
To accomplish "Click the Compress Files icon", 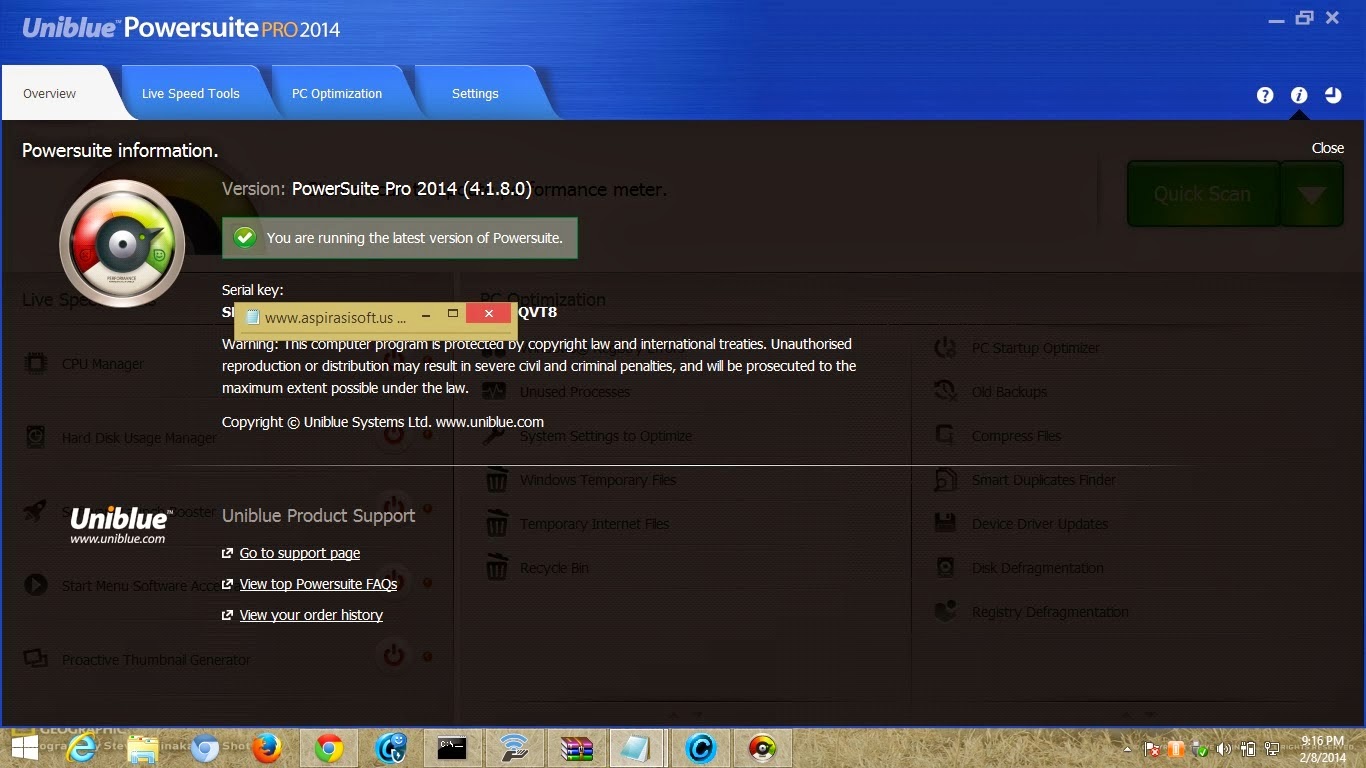I will pyautogui.click(x=945, y=435).
